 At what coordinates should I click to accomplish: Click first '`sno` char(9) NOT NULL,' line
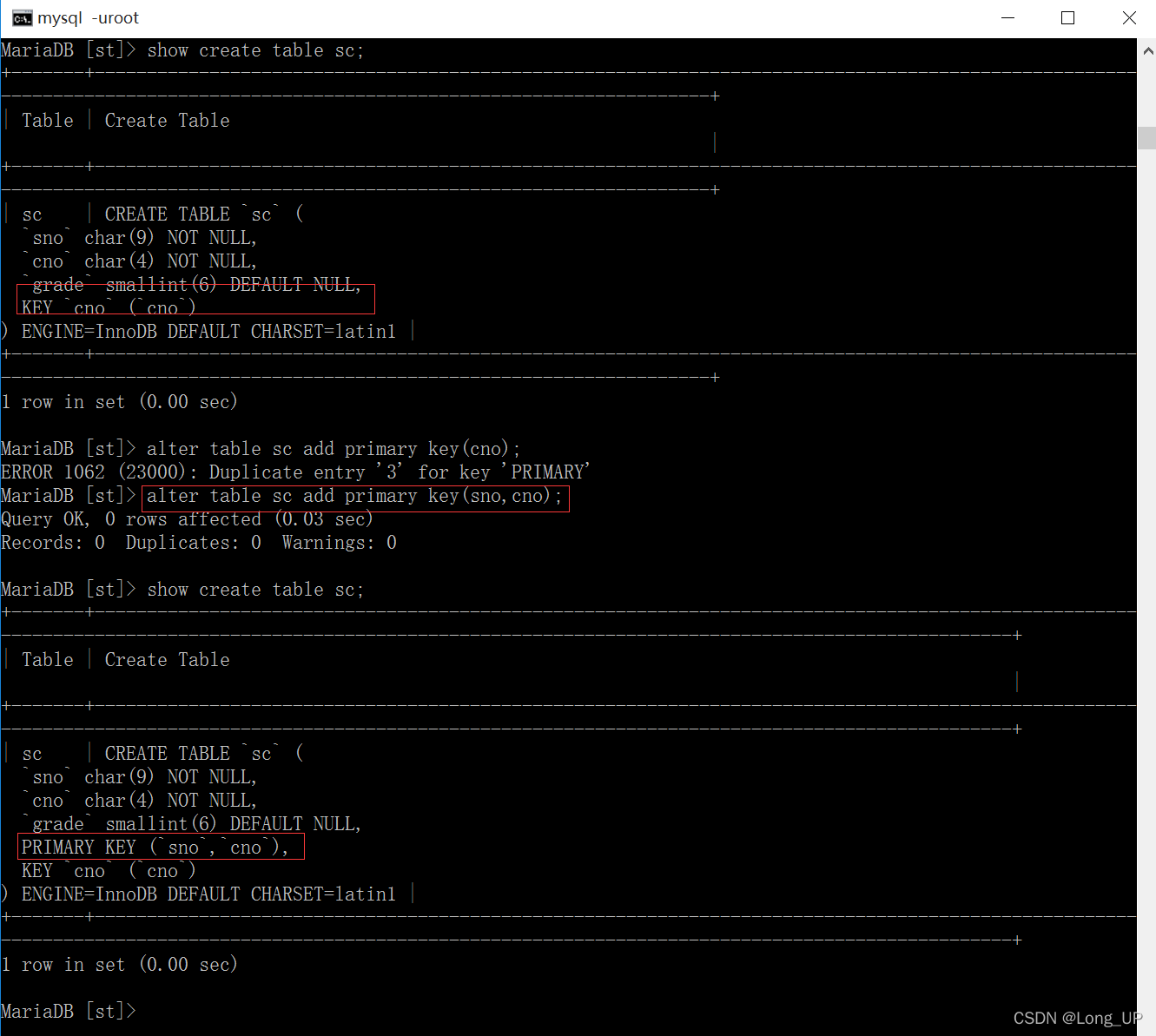click(140, 238)
